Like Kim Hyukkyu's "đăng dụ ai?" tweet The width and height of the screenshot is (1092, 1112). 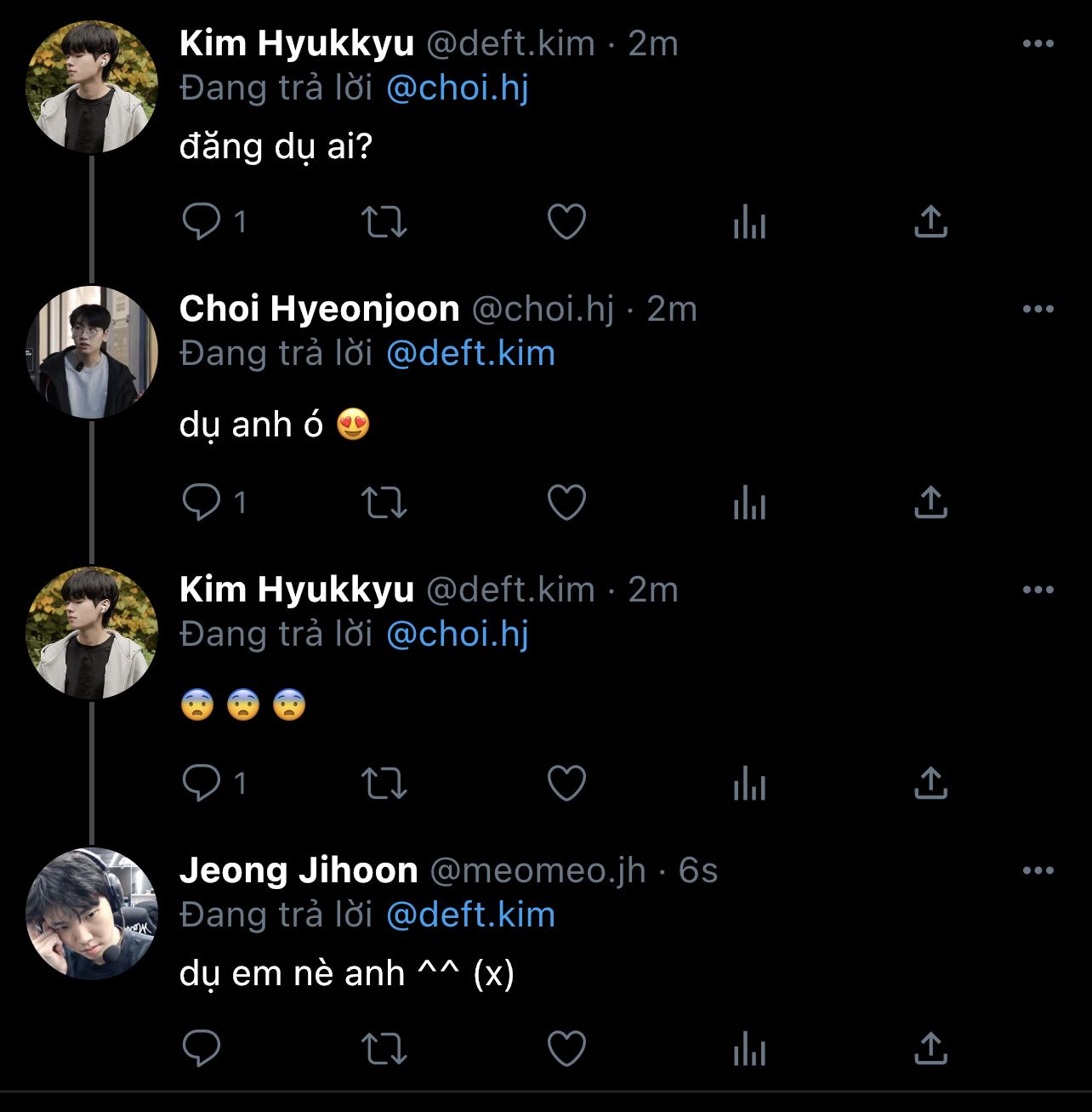(x=566, y=222)
